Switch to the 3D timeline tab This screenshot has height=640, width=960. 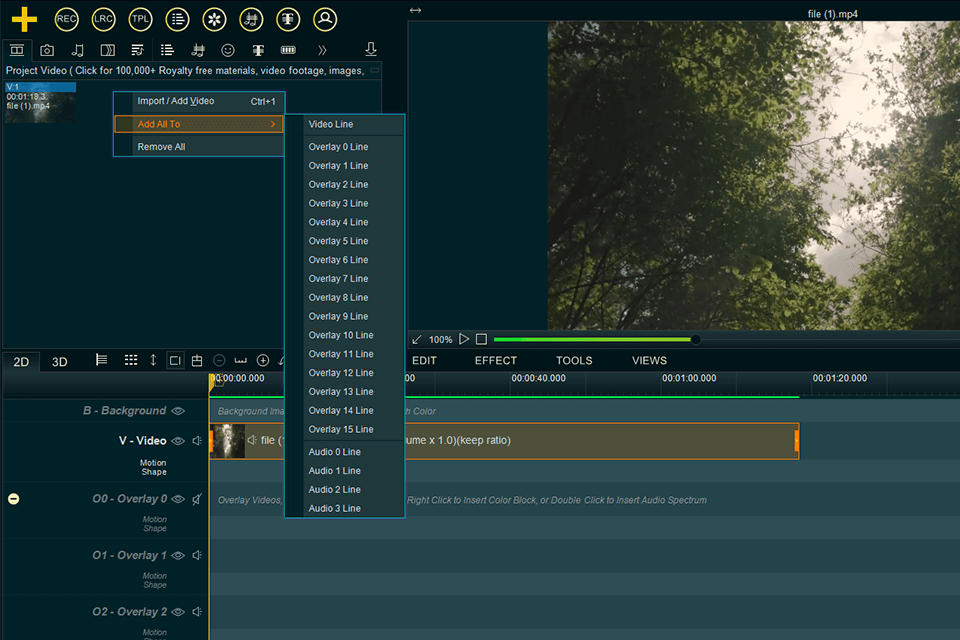pyautogui.click(x=59, y=362)
